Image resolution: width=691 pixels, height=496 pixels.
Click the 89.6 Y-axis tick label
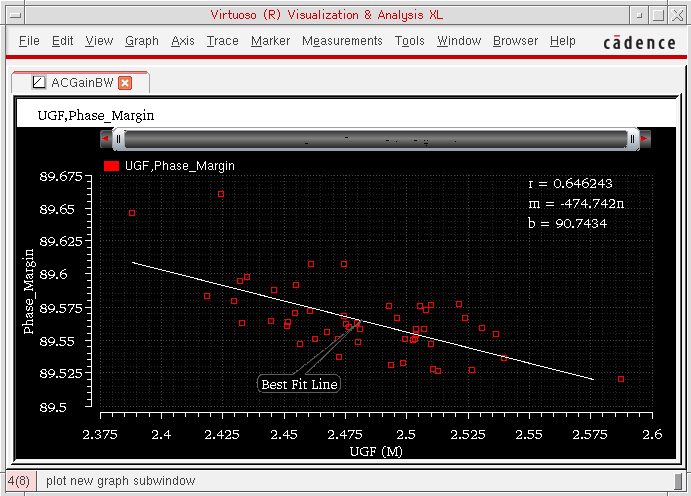(53, 274)
